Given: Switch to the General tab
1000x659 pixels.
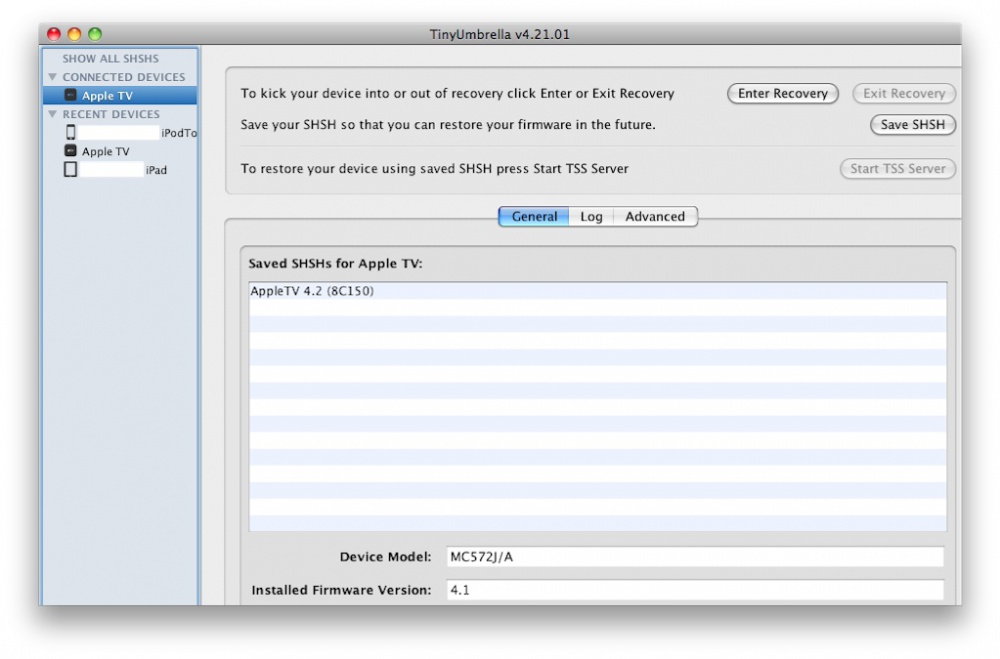Looking at the screenshot, I should tap(534, 216).
